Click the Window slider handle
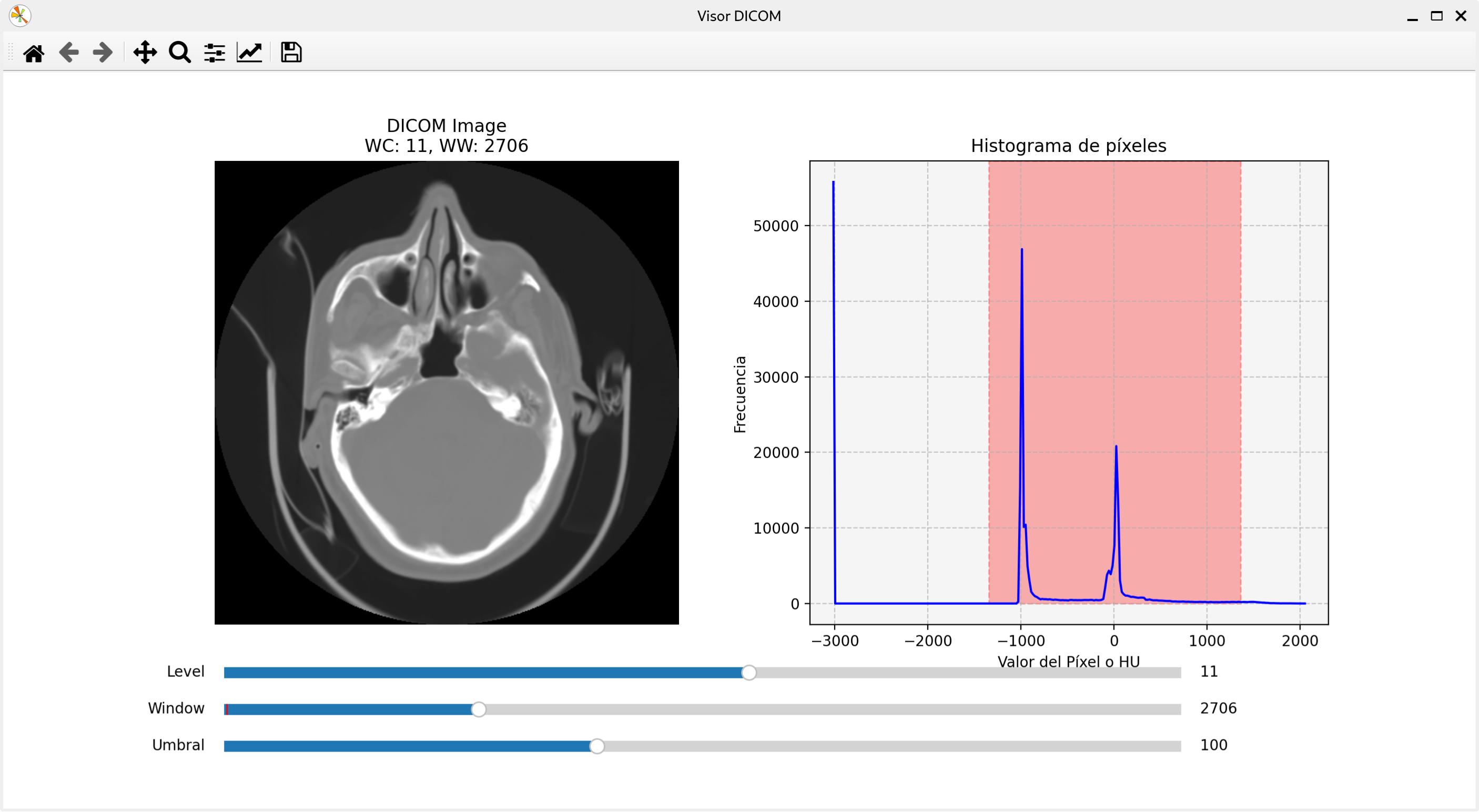This screenshot has width=1479, height=812. tap(478, 709)
